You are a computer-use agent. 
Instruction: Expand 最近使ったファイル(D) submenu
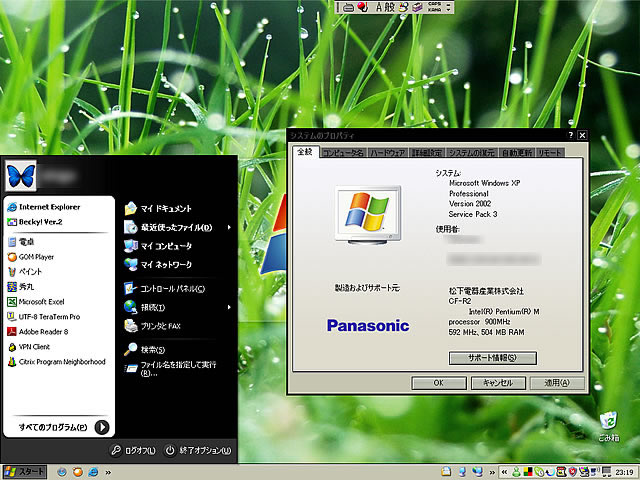[178, 227]
